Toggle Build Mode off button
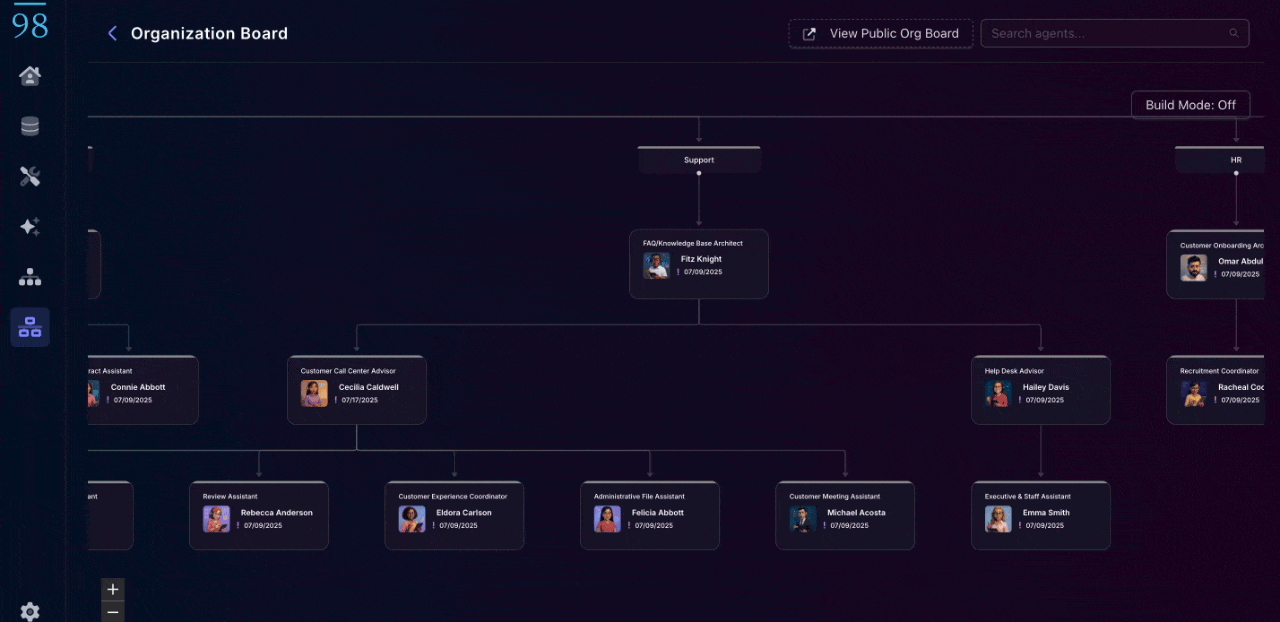Image resolution: width=1280 pixels, height=622 pixels. tap(1190, 105)
